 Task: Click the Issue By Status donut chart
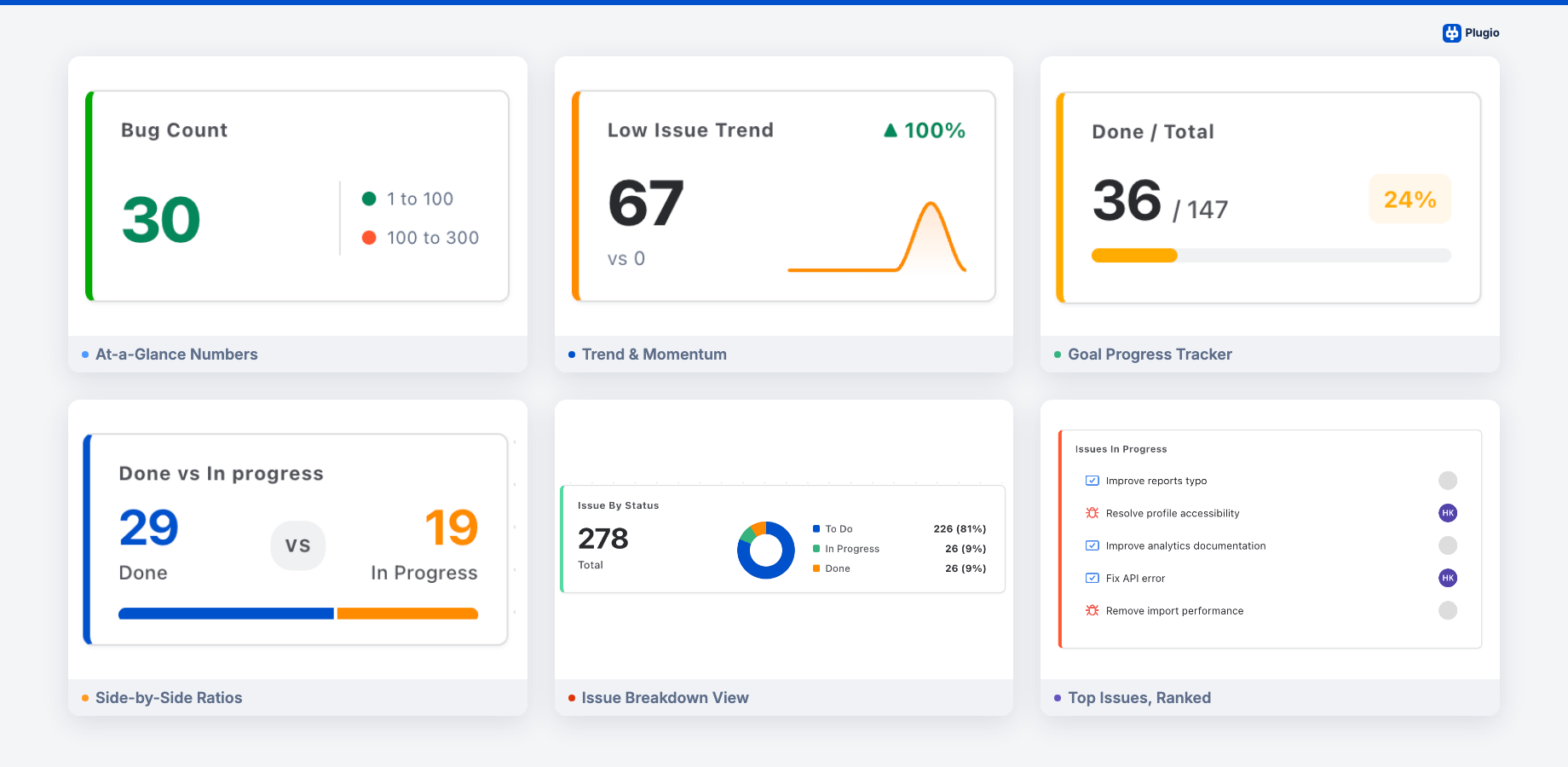[765, 550]
